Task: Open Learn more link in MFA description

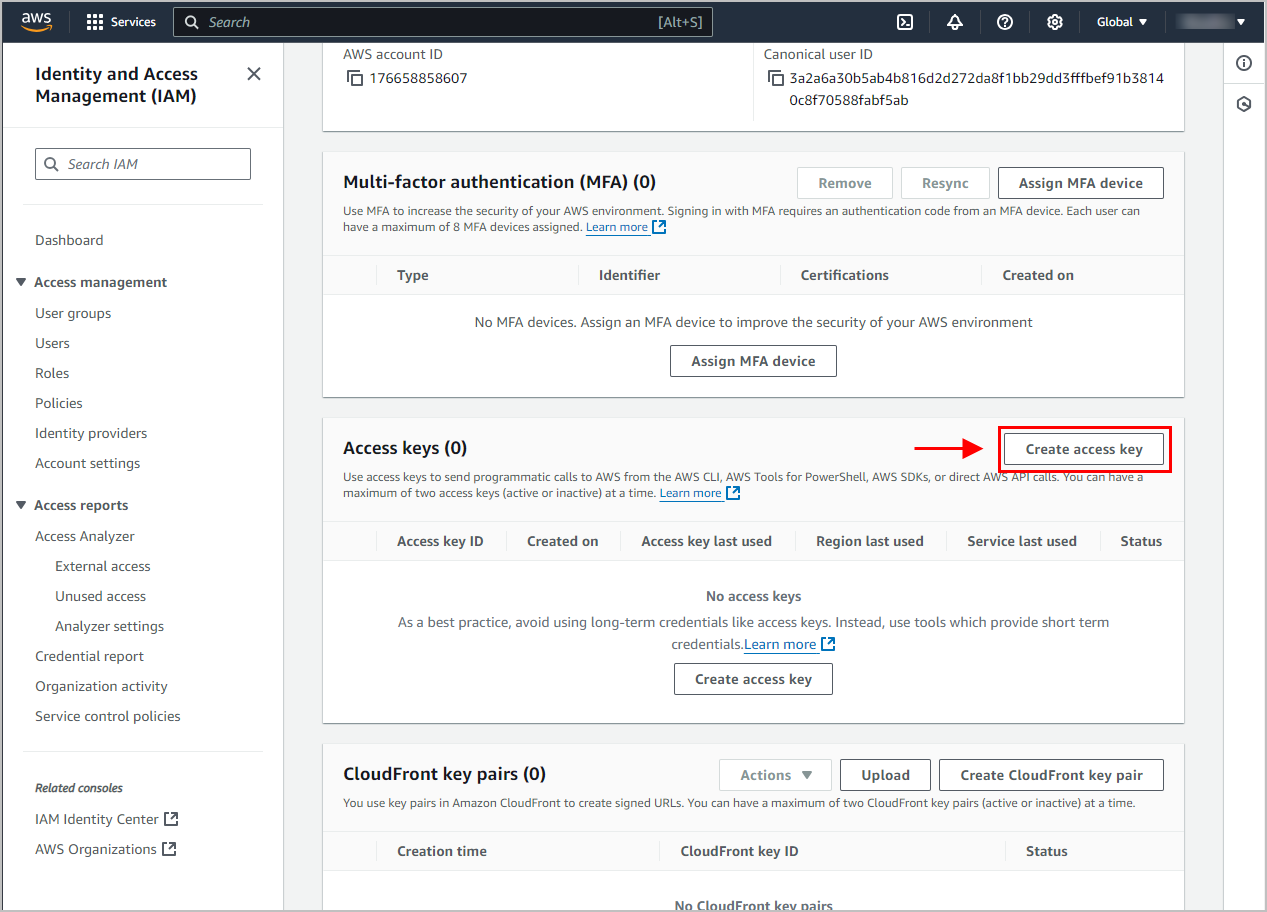Action: coord(617,227)
